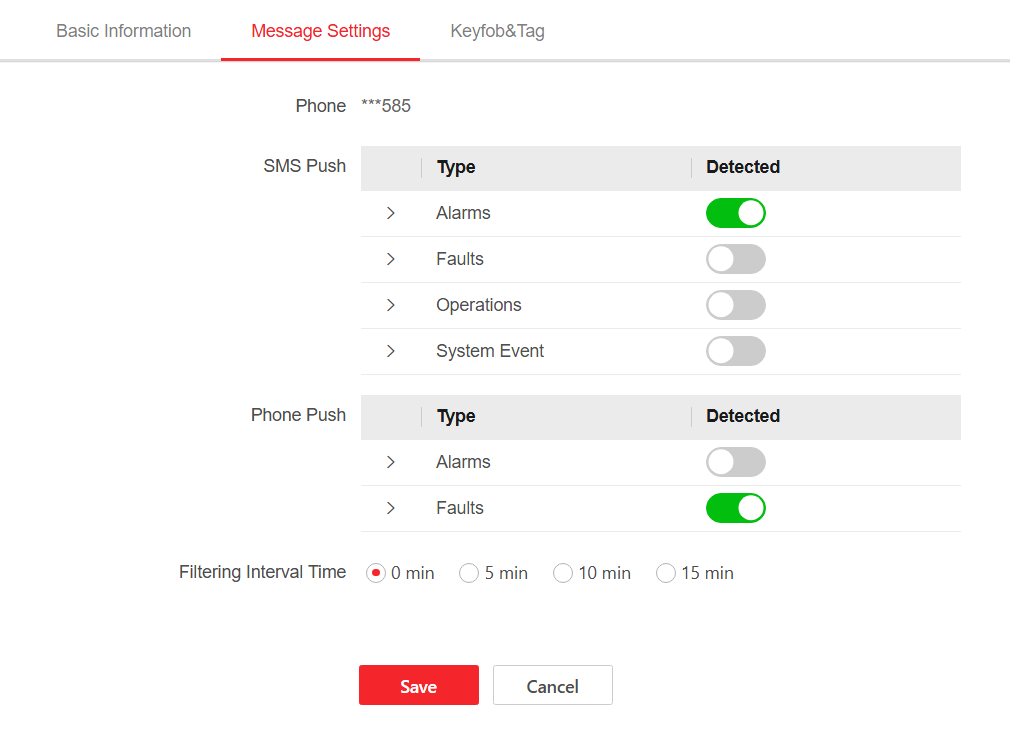This screenshot has height=732, width=1010.
Task: Expand the SMS Push Operations row
Action: pyautogui.click(x=391, y=305)
